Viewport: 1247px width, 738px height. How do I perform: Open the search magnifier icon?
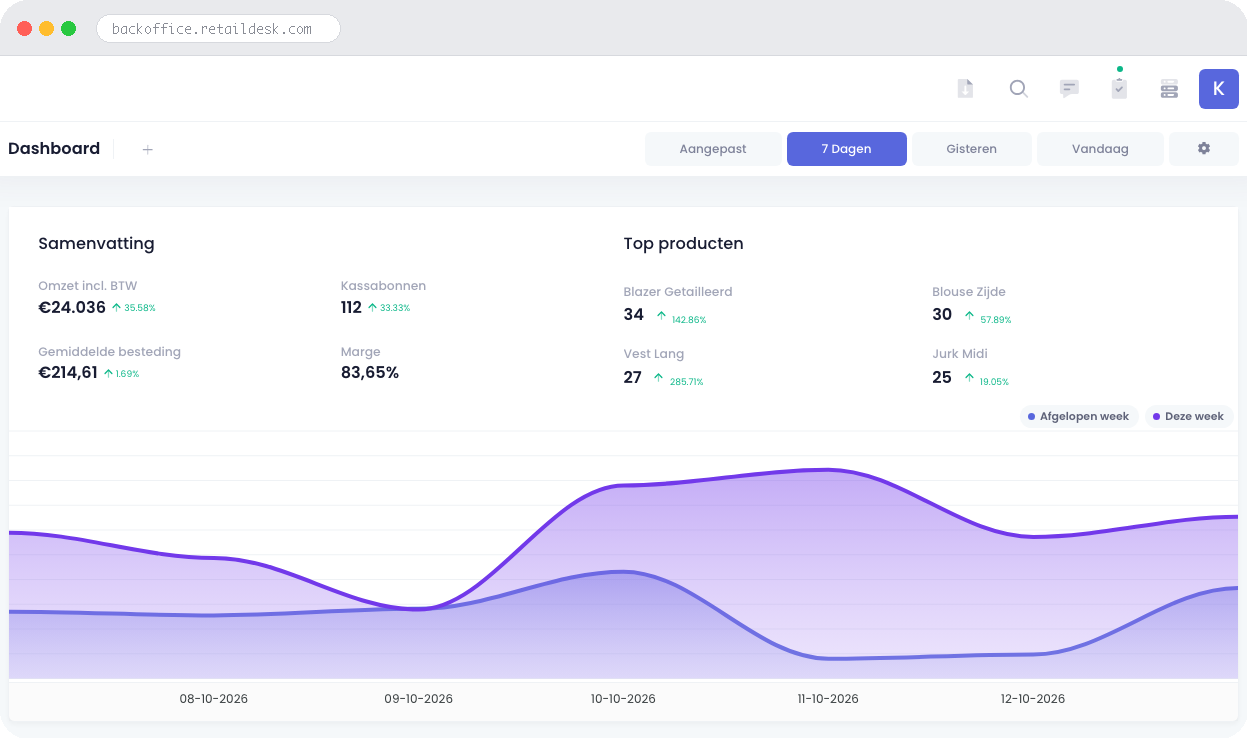(1018, 89)
